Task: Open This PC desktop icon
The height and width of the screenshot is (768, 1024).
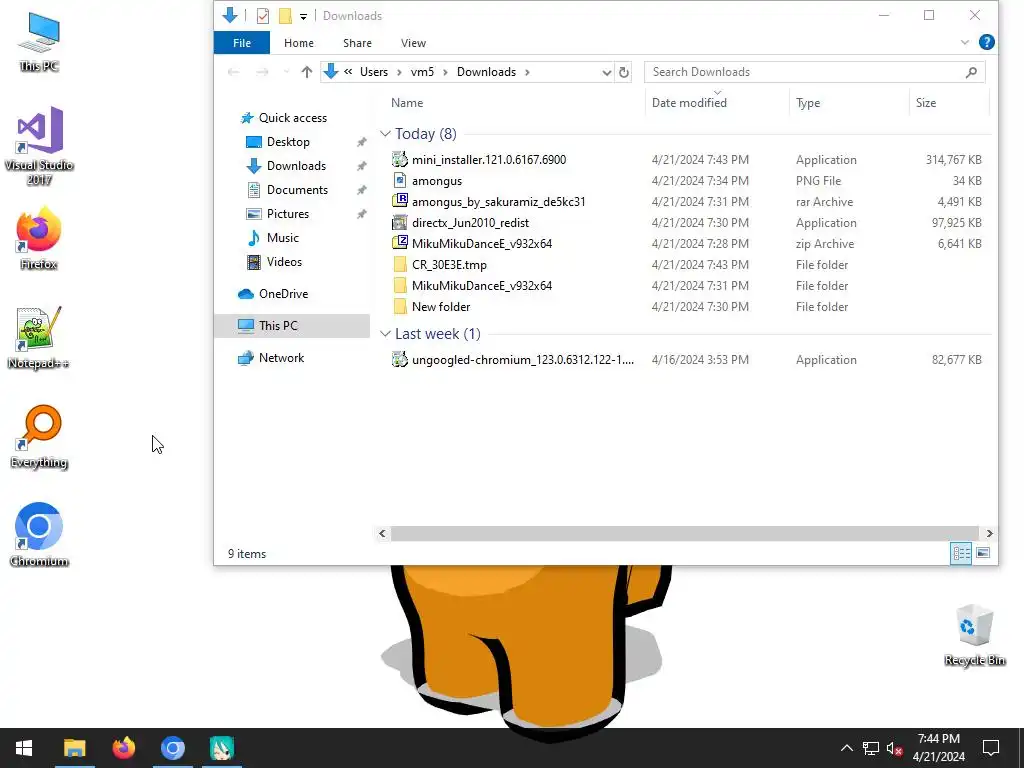Action: [39, 42]
